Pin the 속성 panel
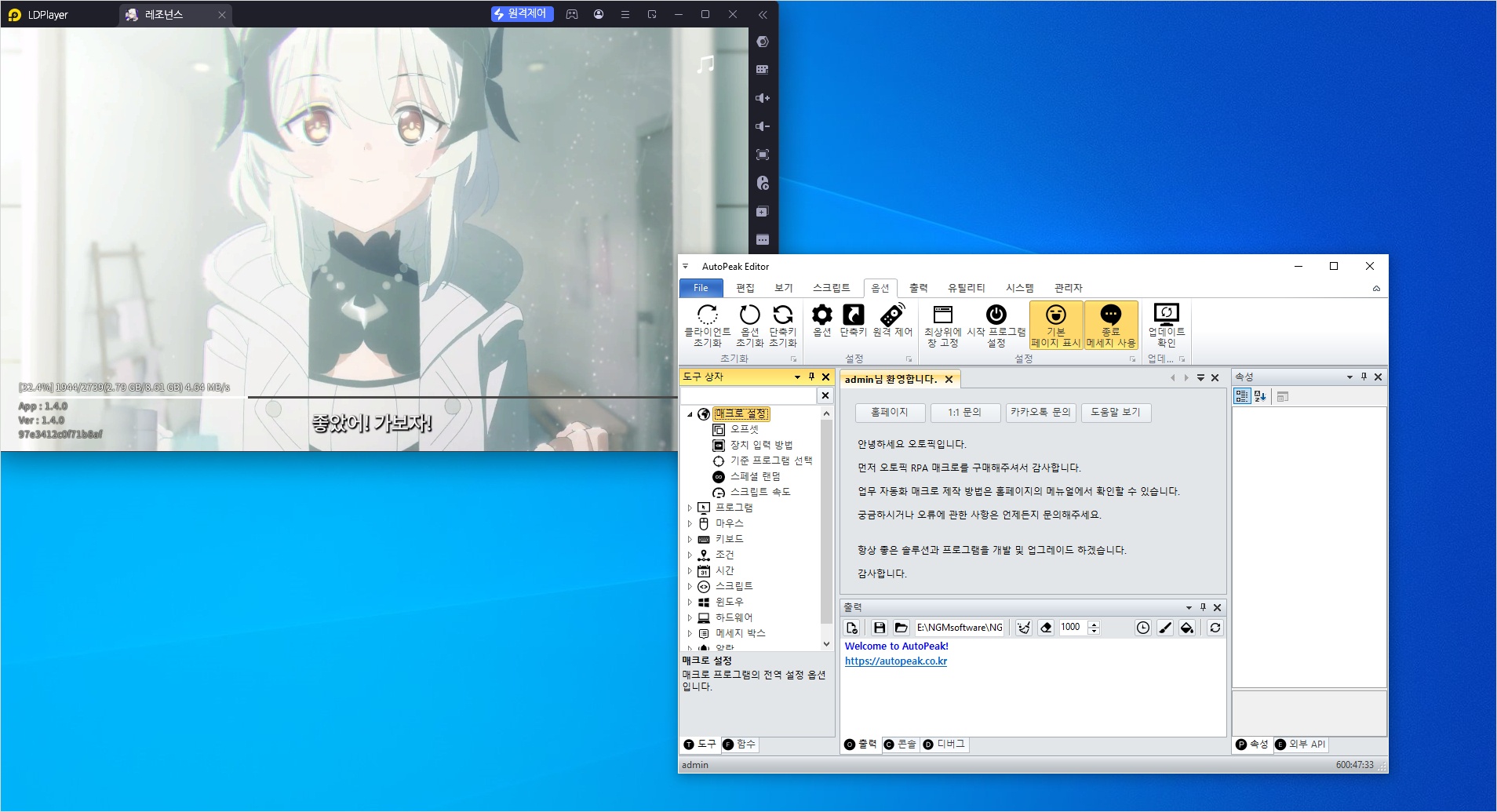The height and width of the screenshot is (812, 1497). (1364, 377)
